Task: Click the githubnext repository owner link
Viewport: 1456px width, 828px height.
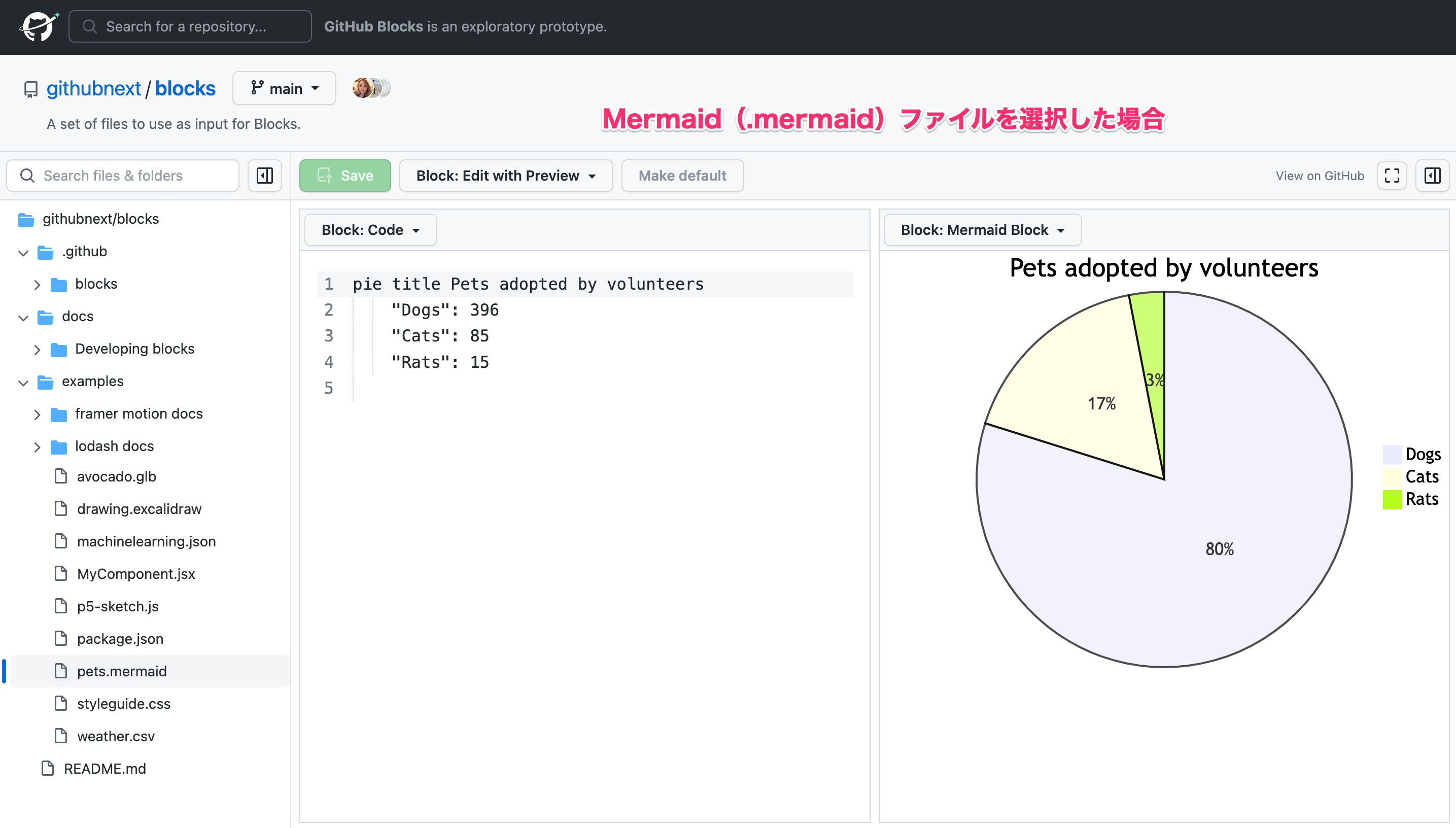Action: point(94,88)
